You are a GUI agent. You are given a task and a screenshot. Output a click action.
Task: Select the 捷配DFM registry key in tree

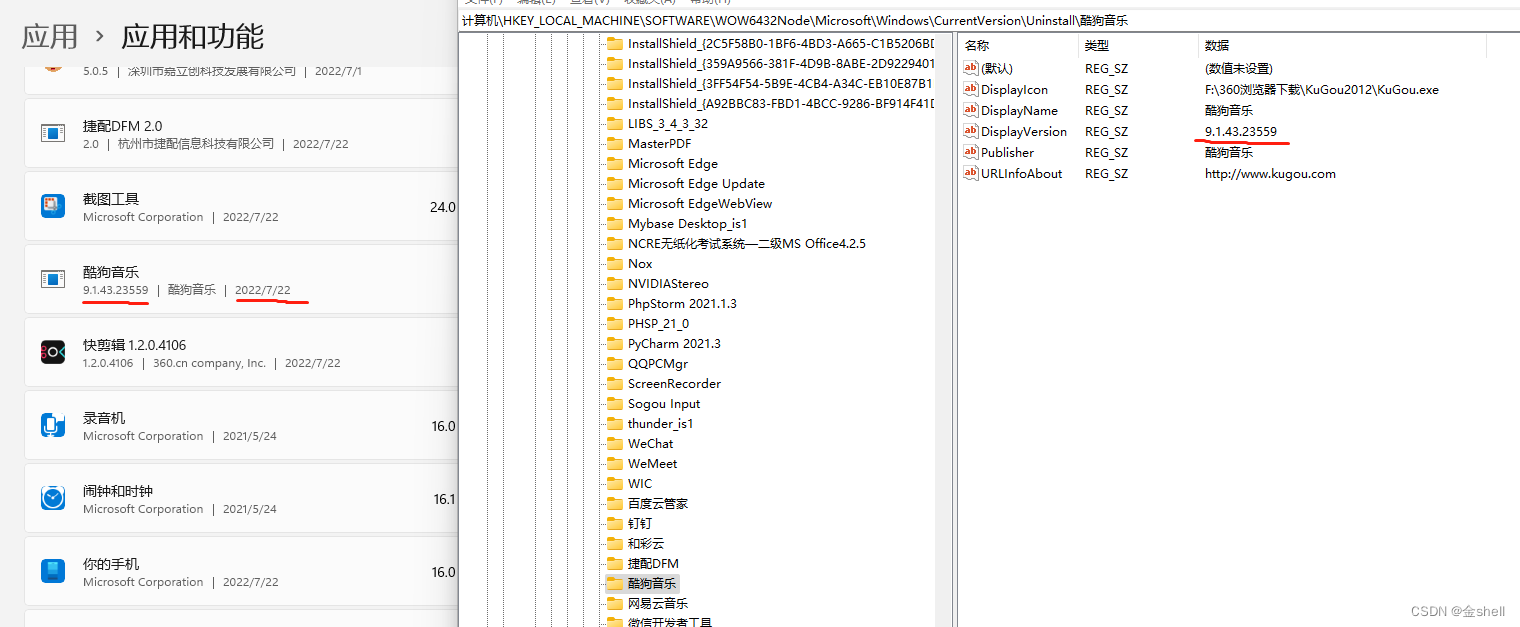[653, 564]
